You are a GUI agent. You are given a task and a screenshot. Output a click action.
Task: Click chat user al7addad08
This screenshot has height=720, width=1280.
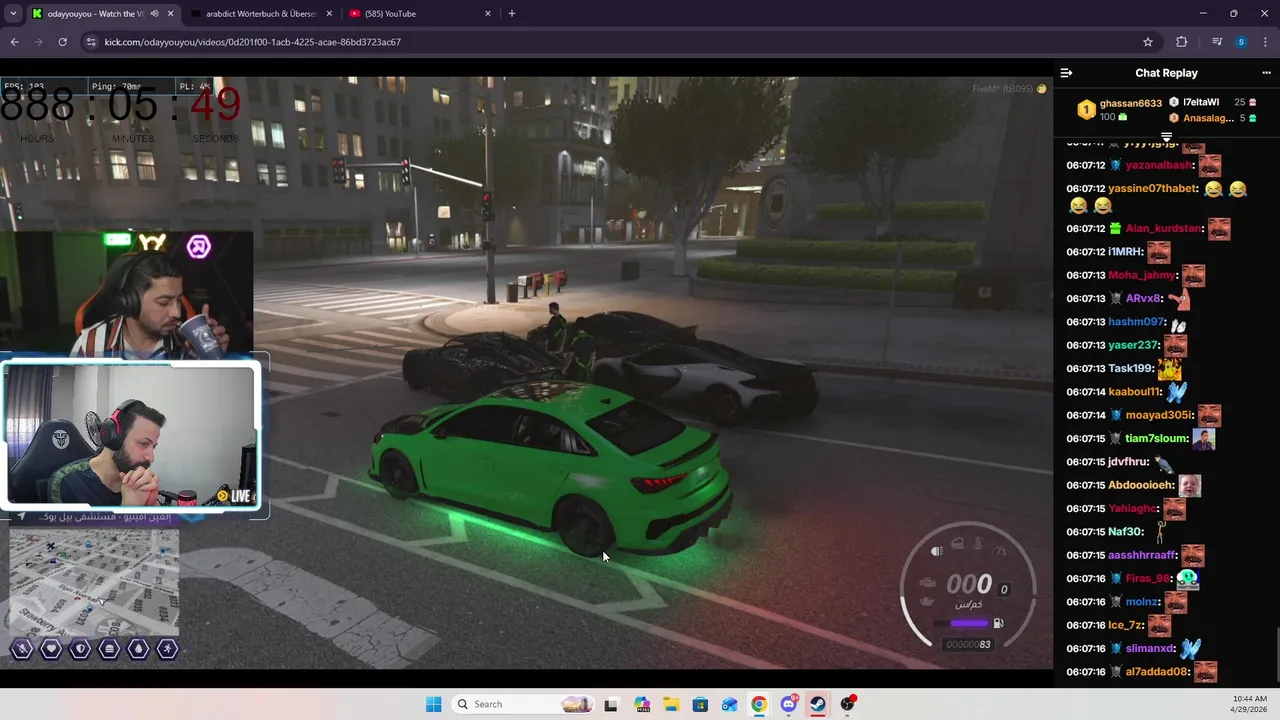point(1156,672)
